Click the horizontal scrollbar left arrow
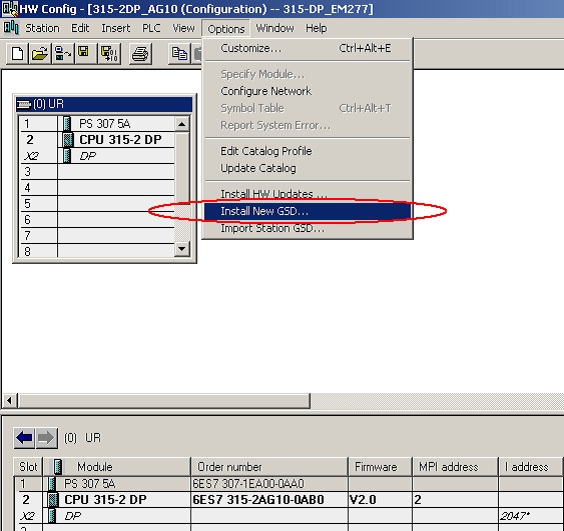 10,400
